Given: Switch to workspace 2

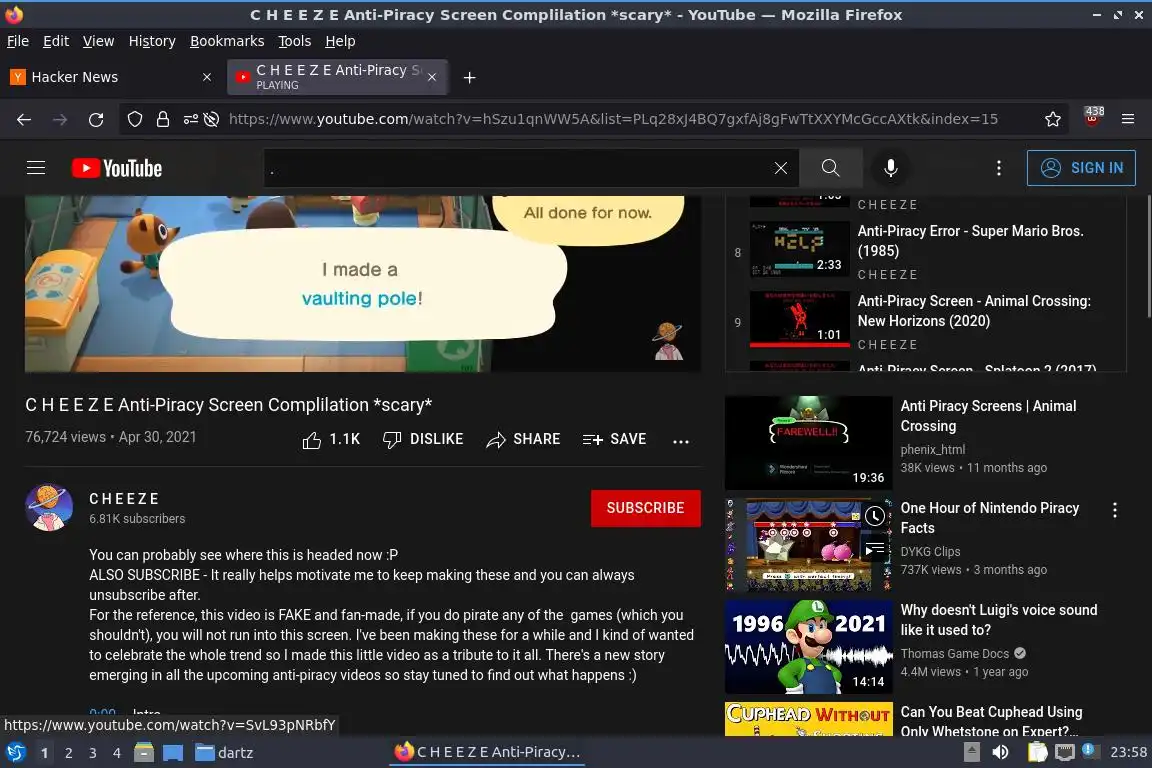Looking at the screenshot, I should click(68, 753).
